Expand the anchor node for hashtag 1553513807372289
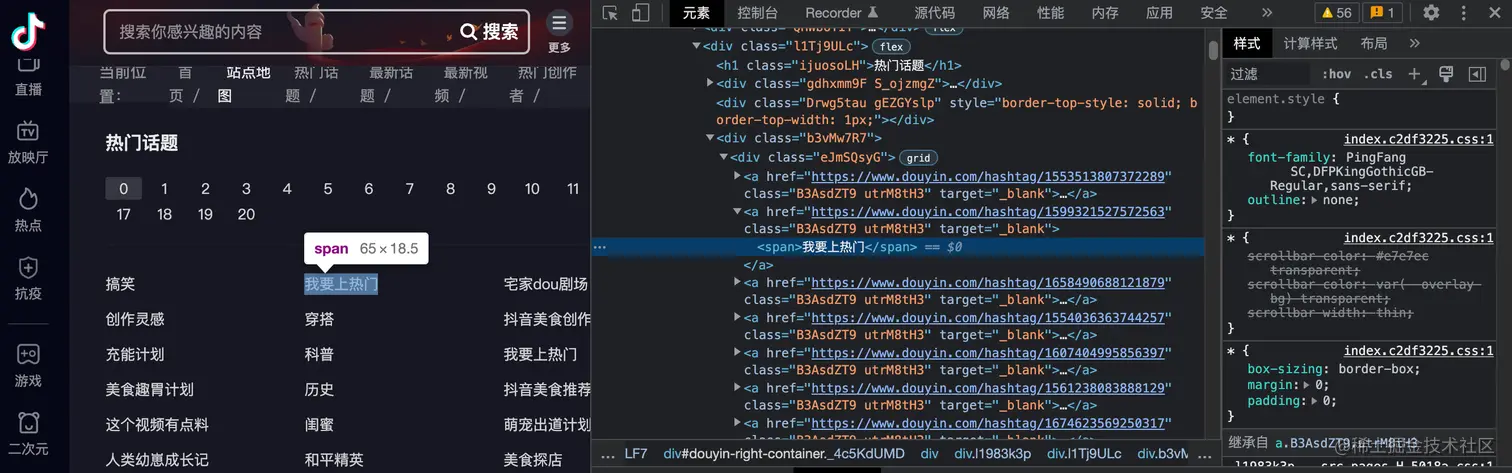The image size is (1512, 473). (x=738, y=175)
